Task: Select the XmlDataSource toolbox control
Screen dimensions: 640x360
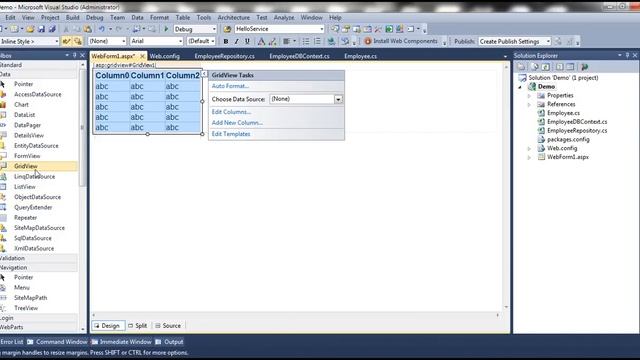Action: tap(34, 248)
